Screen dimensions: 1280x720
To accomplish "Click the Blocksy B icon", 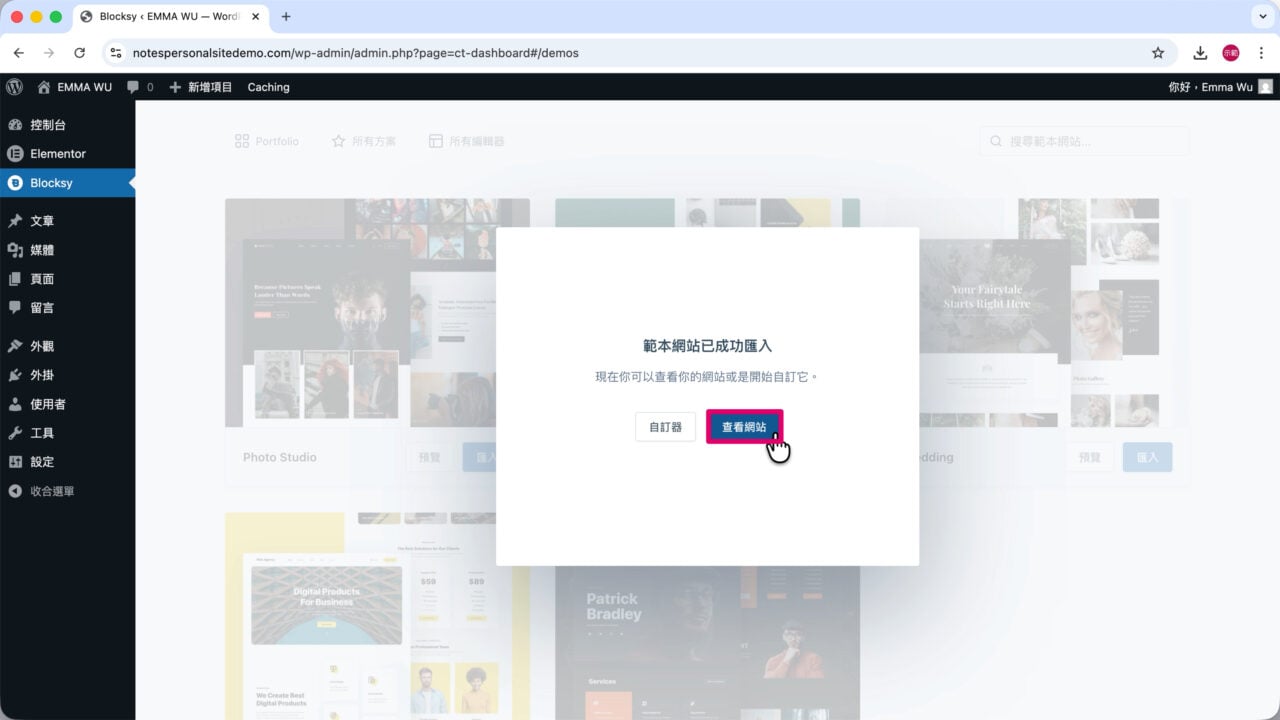I will coord(15,183).
